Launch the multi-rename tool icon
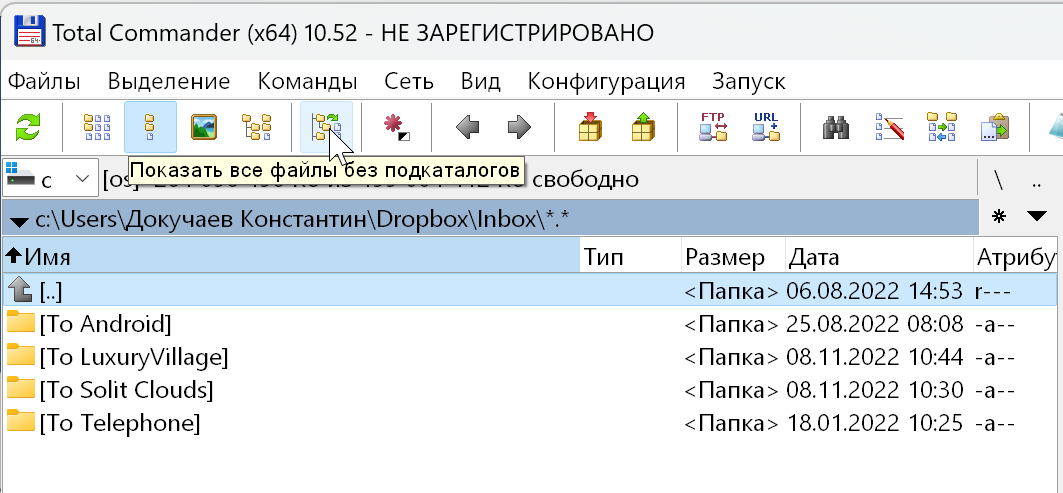 tap(889, 127)
